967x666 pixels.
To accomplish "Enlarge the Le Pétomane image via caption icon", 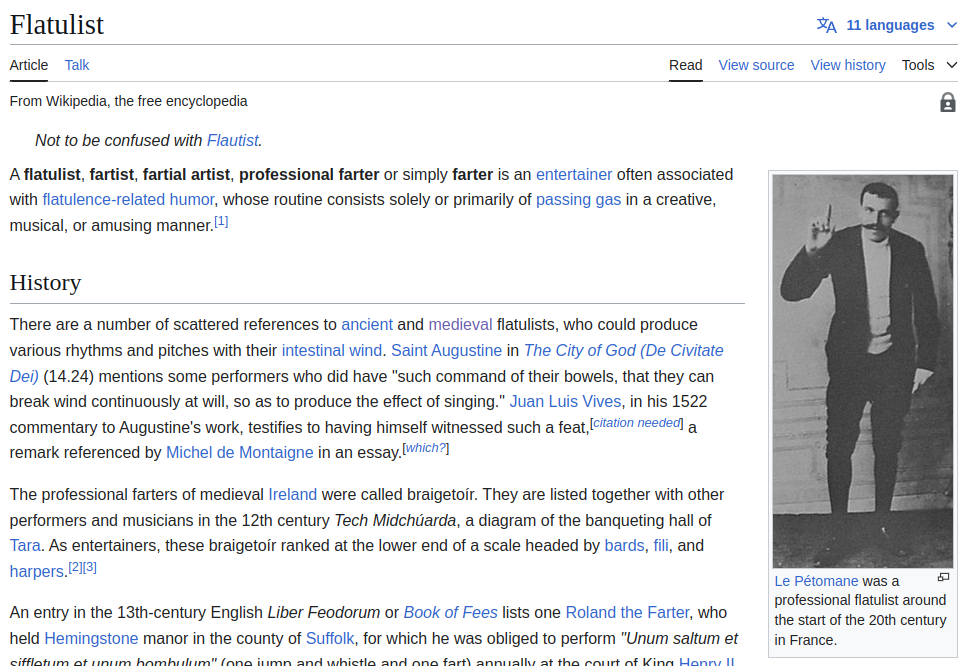I will tap(942, 578).
